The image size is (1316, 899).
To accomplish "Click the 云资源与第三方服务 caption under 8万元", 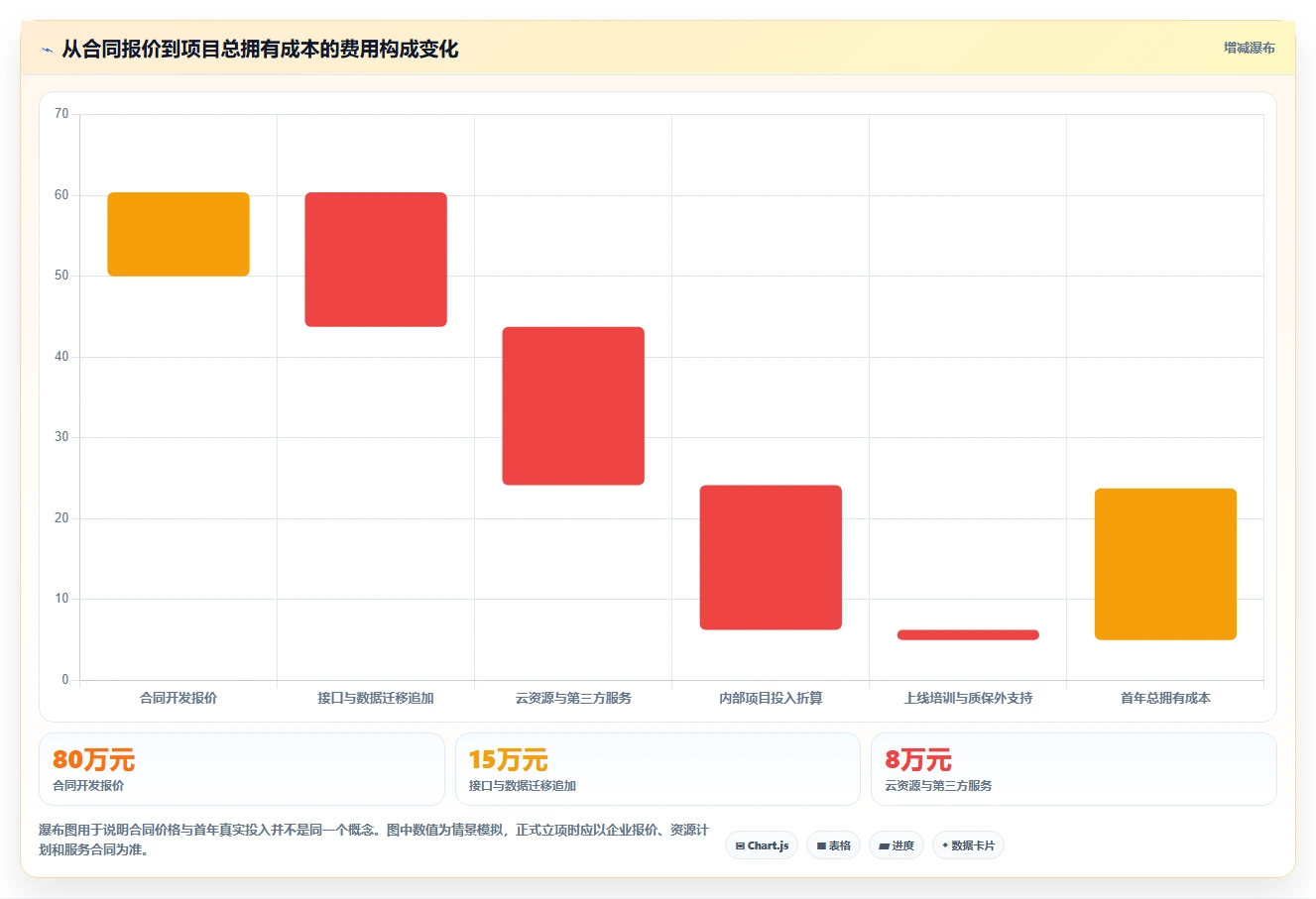I will pyautogui.click(x=938, y=786).
